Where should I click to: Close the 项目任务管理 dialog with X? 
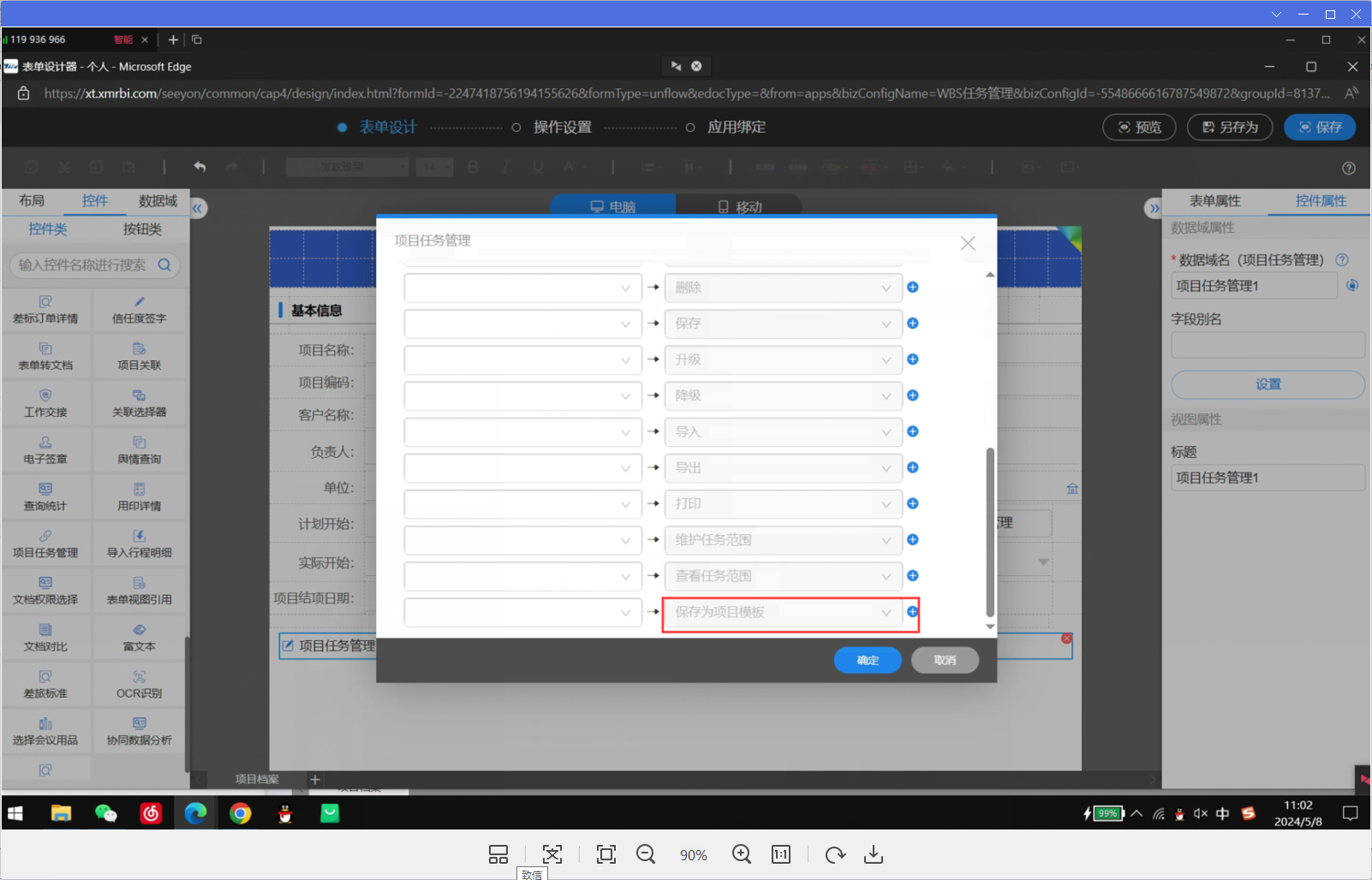tap(968, 243)
